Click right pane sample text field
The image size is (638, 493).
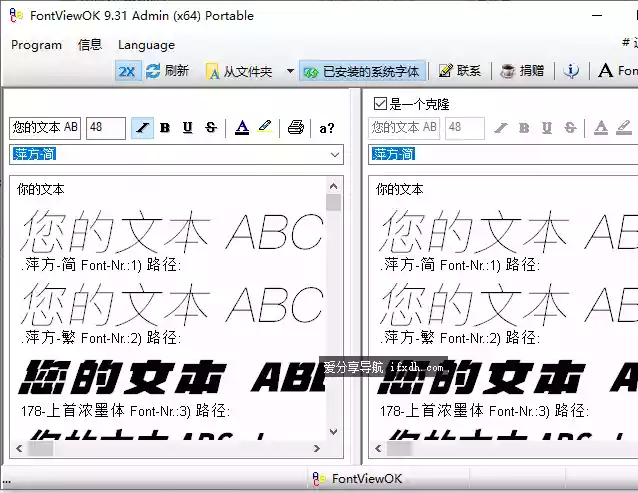404,128
